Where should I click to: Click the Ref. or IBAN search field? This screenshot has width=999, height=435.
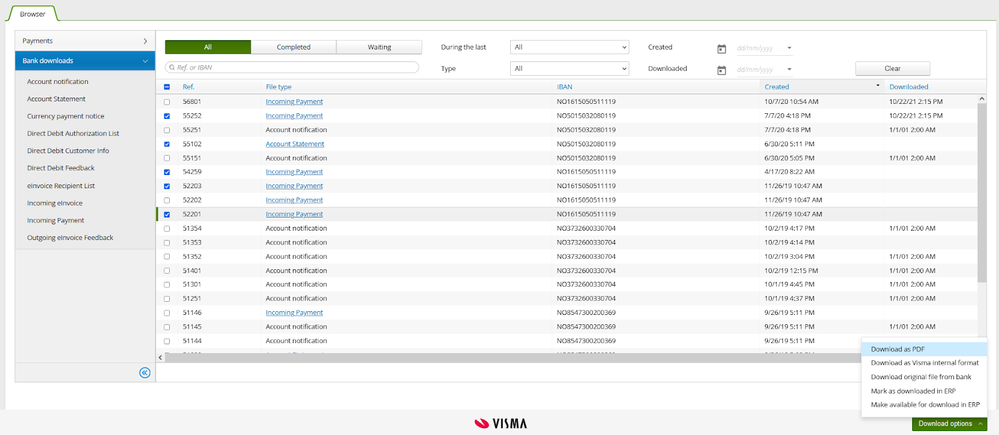(x=292, y=68)
